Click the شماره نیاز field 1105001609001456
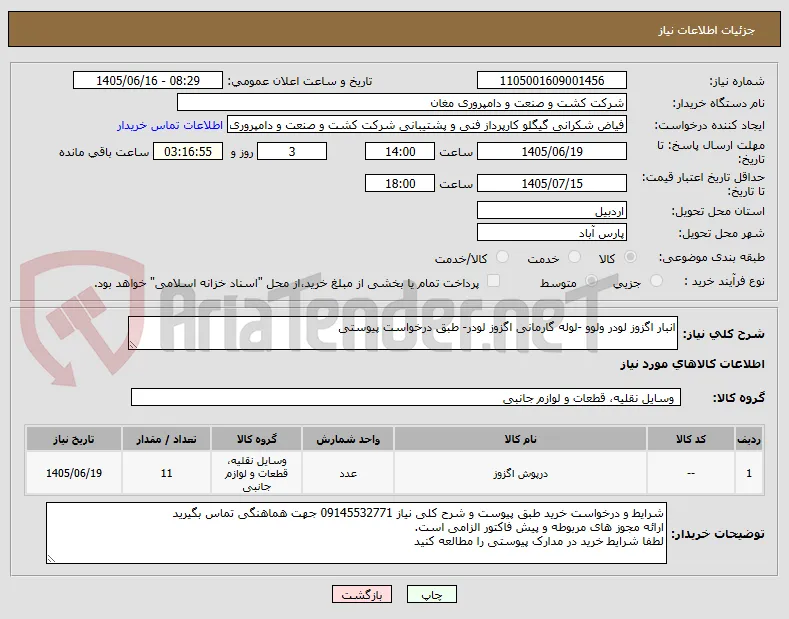The width and height of the screenshot is (789, 619). 551,81
